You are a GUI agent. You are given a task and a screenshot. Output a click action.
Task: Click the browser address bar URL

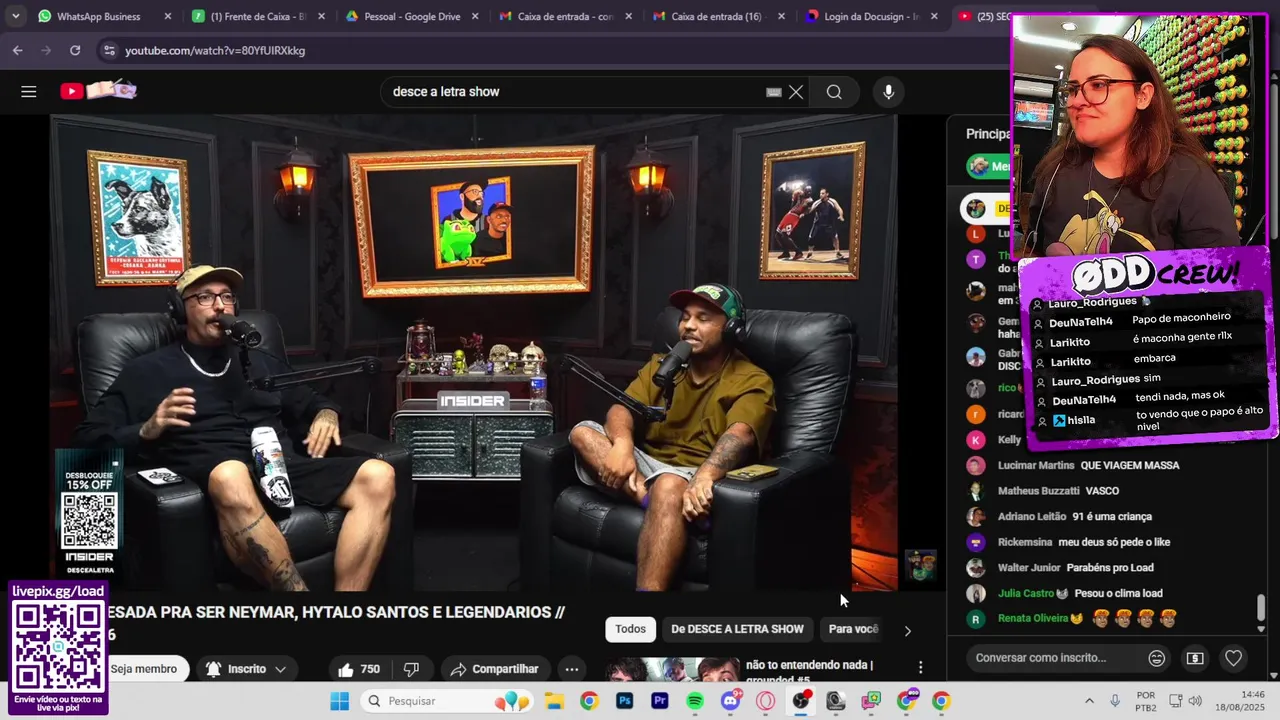coord(215,50)
